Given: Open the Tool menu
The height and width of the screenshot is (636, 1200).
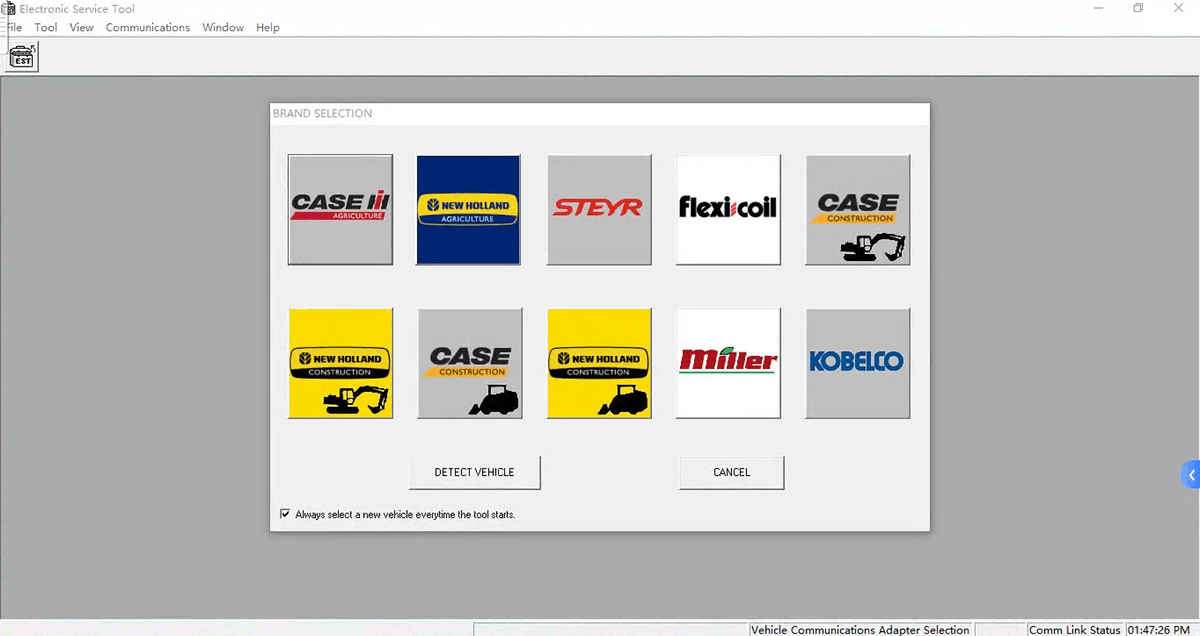Looking at the screenshot, I should tap(46, 27).
